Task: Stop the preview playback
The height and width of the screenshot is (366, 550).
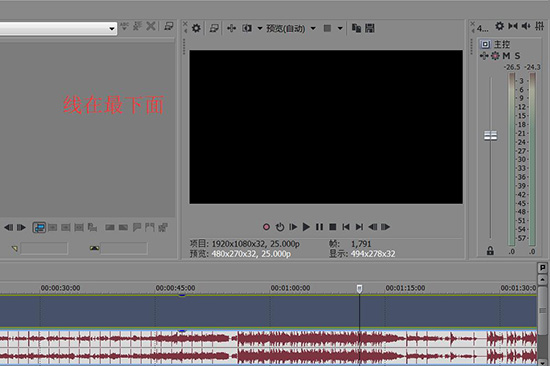Action: [333, 227]
